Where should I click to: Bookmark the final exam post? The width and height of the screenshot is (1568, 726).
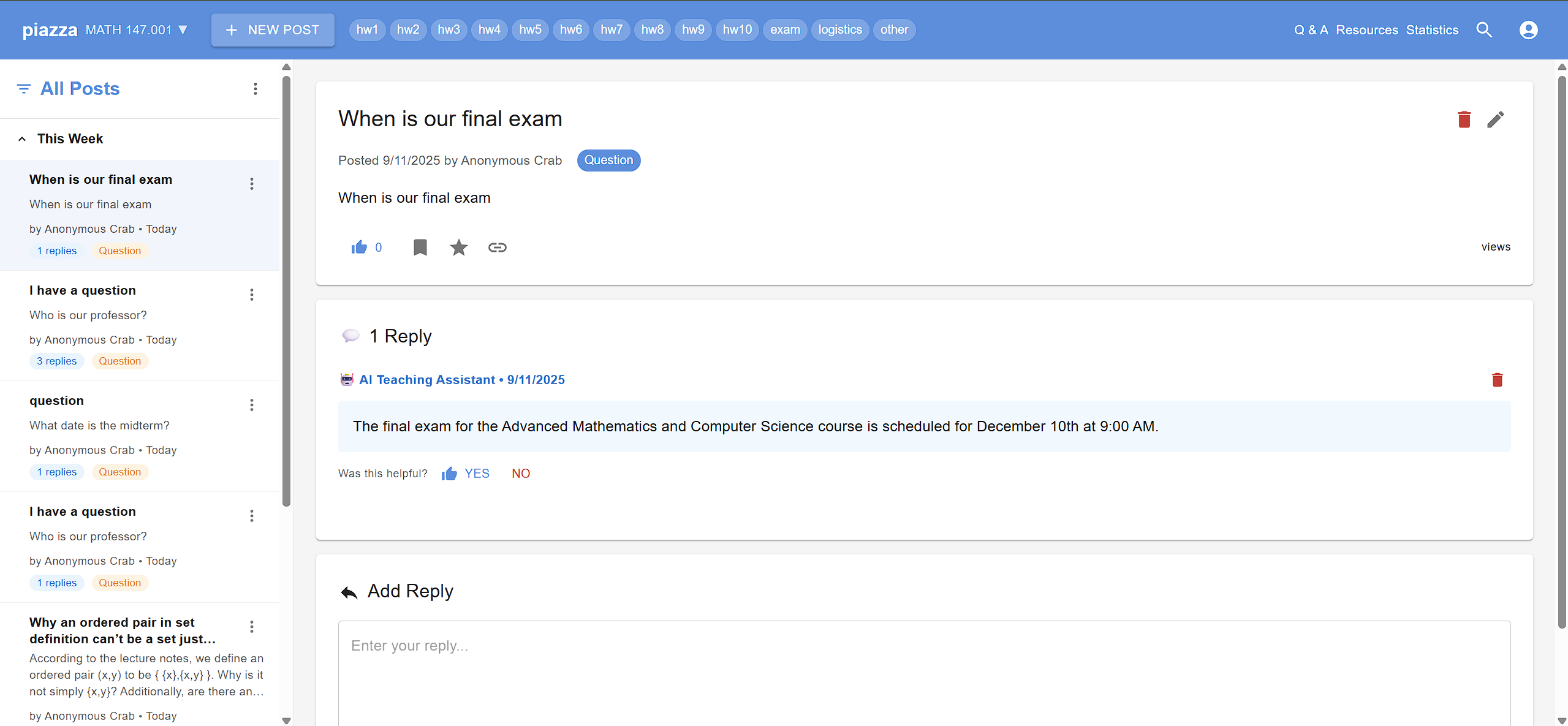[420, 248]
